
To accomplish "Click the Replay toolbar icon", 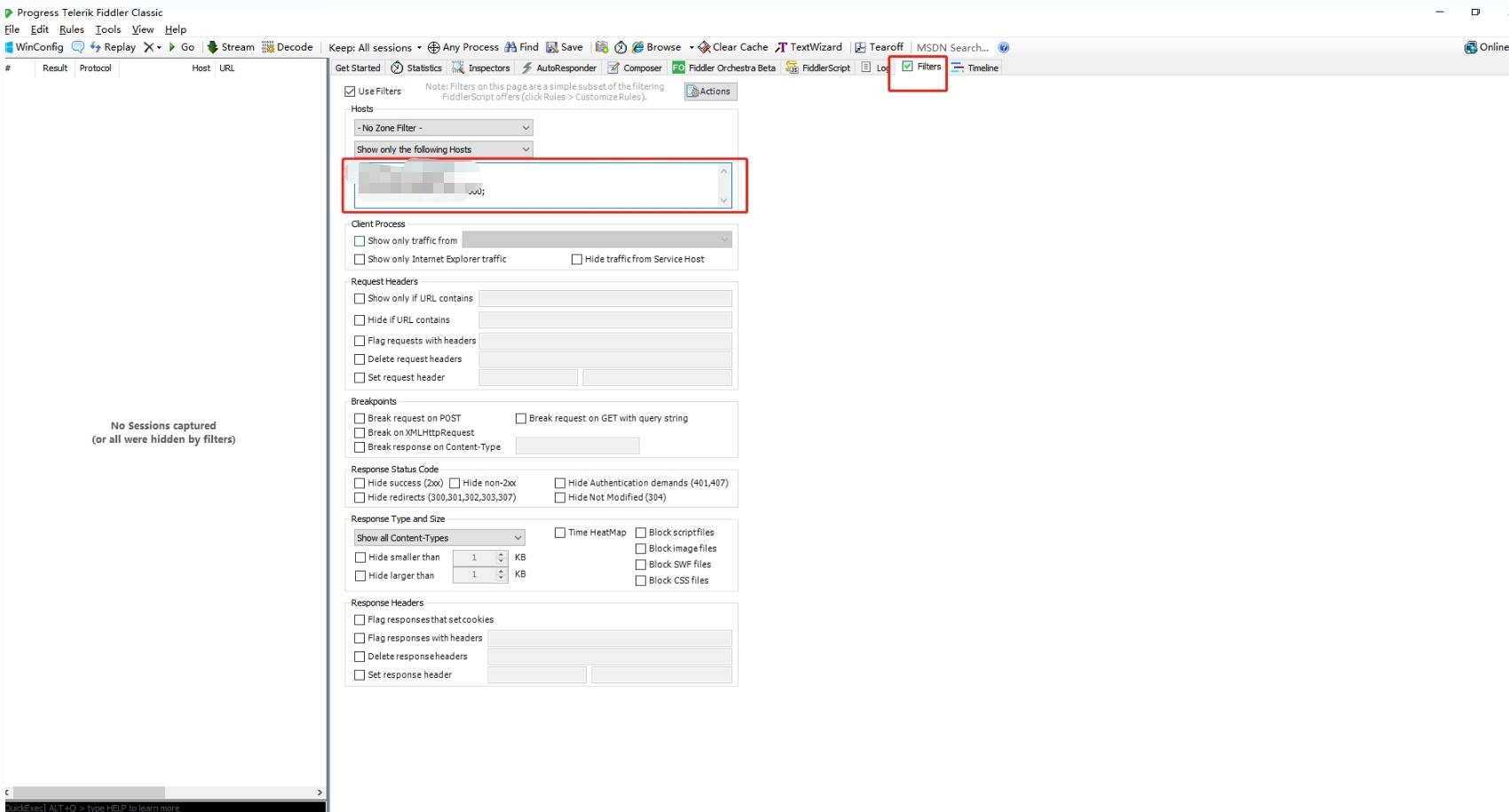I will [x=96, y=47].
